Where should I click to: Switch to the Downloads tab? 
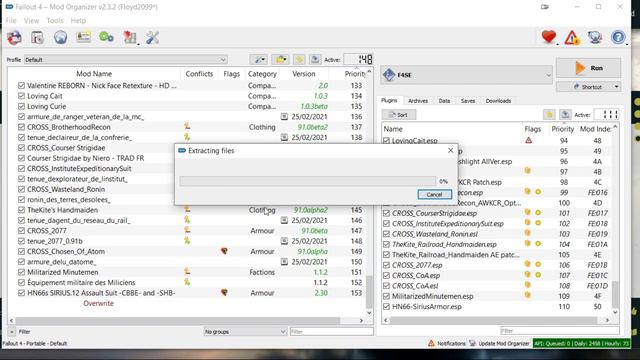(498, 101)
